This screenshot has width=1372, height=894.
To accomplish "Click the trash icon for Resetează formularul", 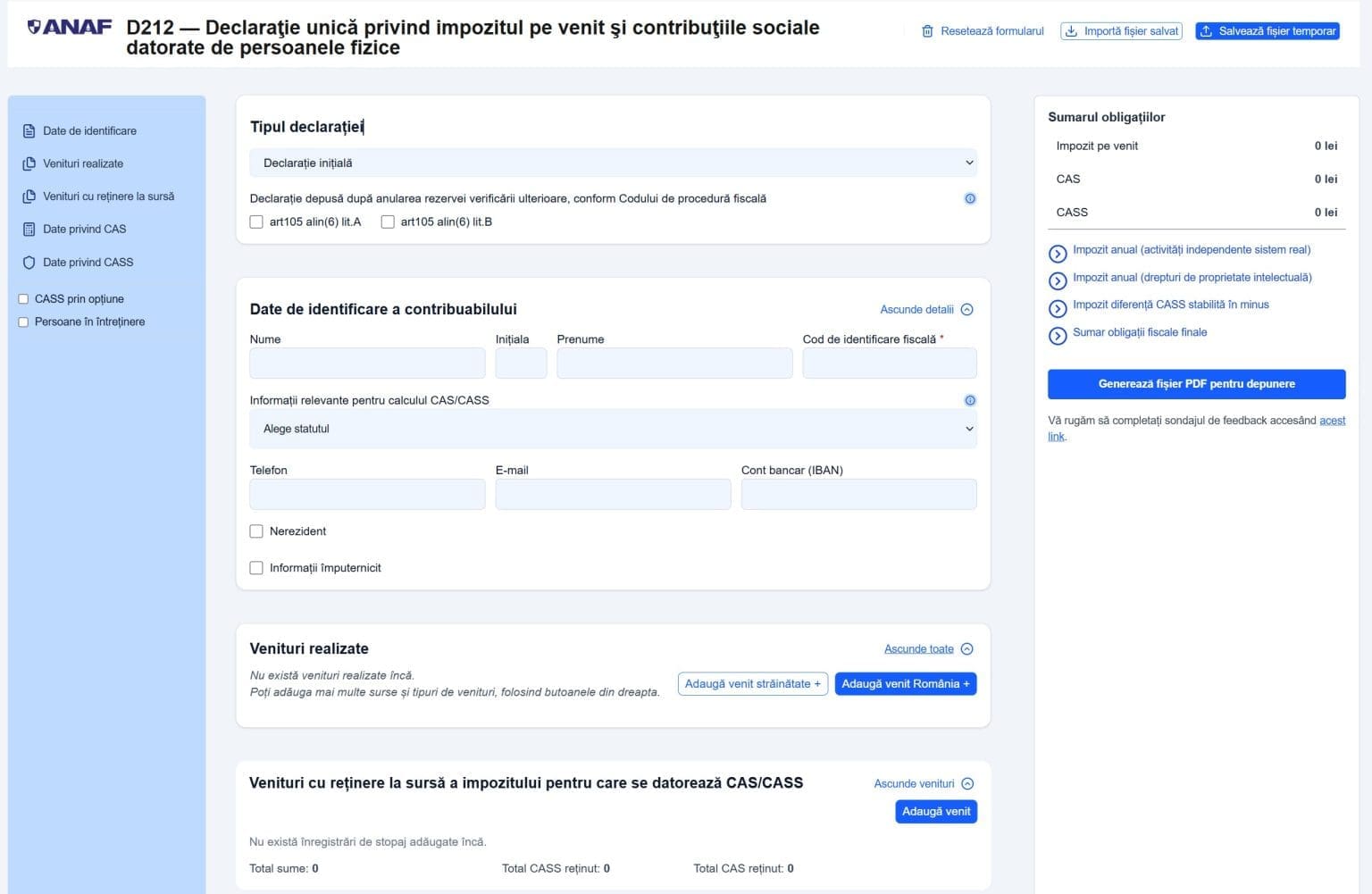I will (x=927, y=31).
